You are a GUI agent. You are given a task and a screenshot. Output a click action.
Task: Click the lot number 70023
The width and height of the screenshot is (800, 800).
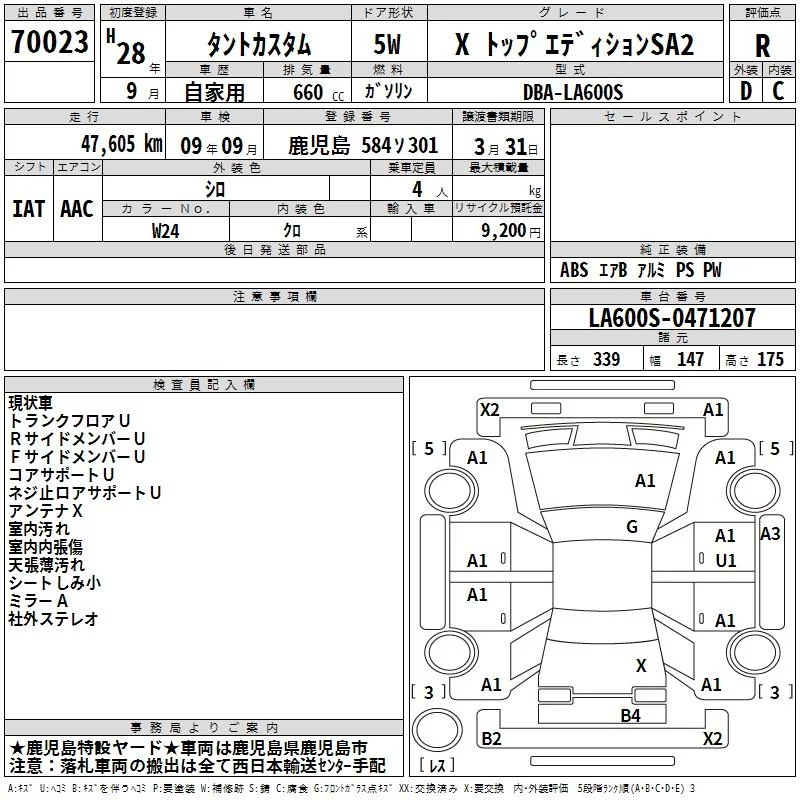pyautogui.click(x=49, y=43)
